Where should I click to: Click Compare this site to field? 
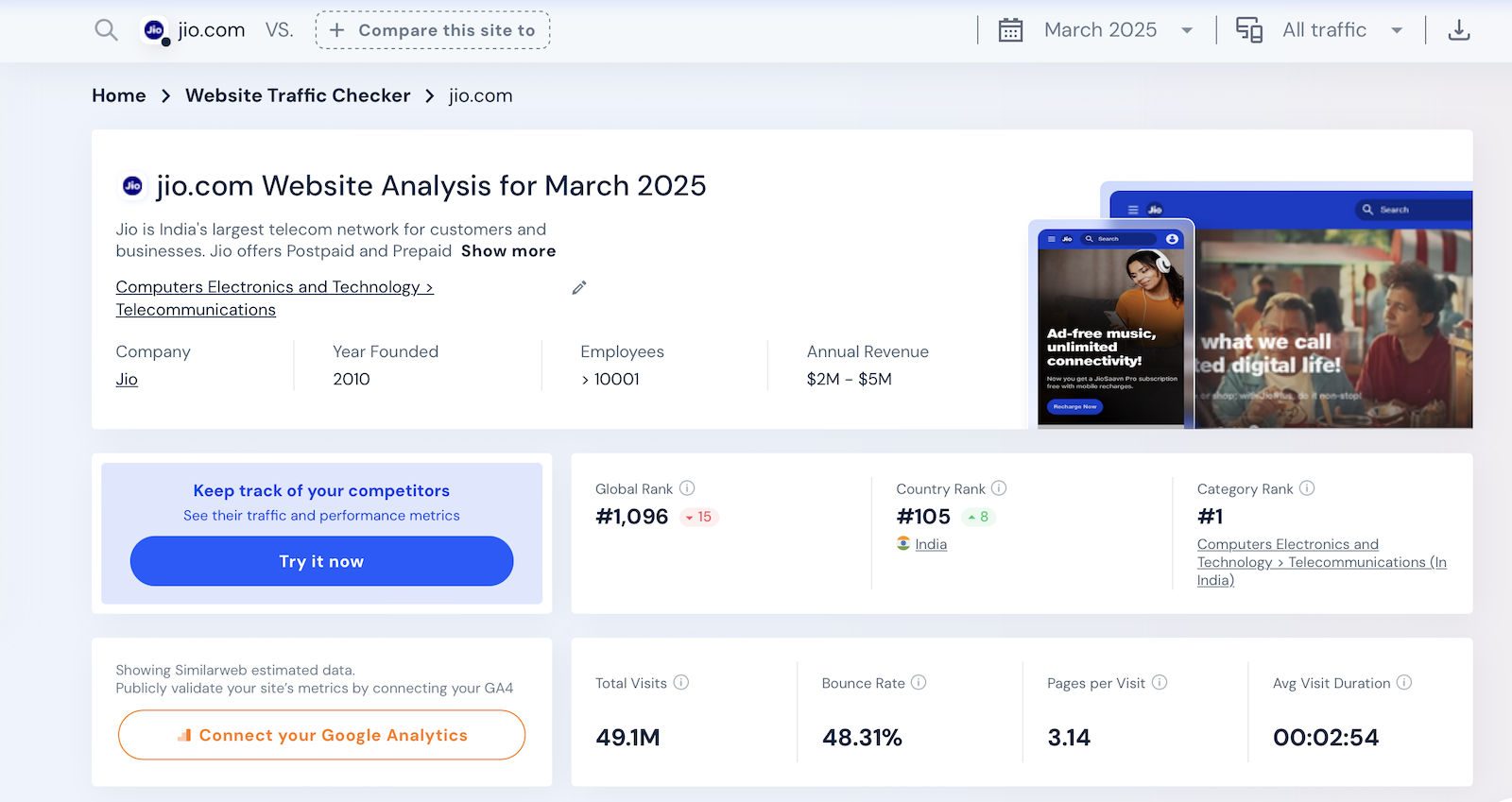(x=433, y=30)
